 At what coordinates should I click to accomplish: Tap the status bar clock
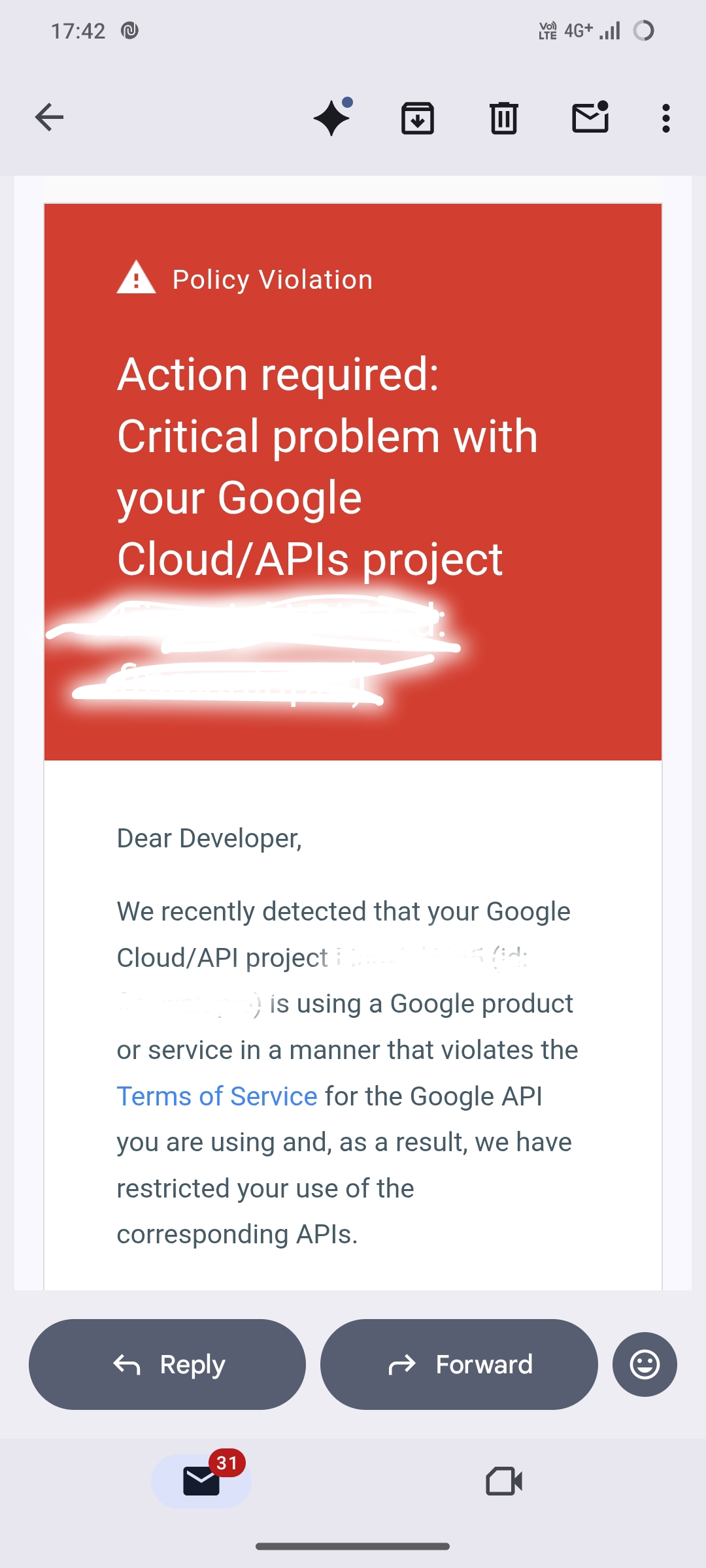coord(78,31)
